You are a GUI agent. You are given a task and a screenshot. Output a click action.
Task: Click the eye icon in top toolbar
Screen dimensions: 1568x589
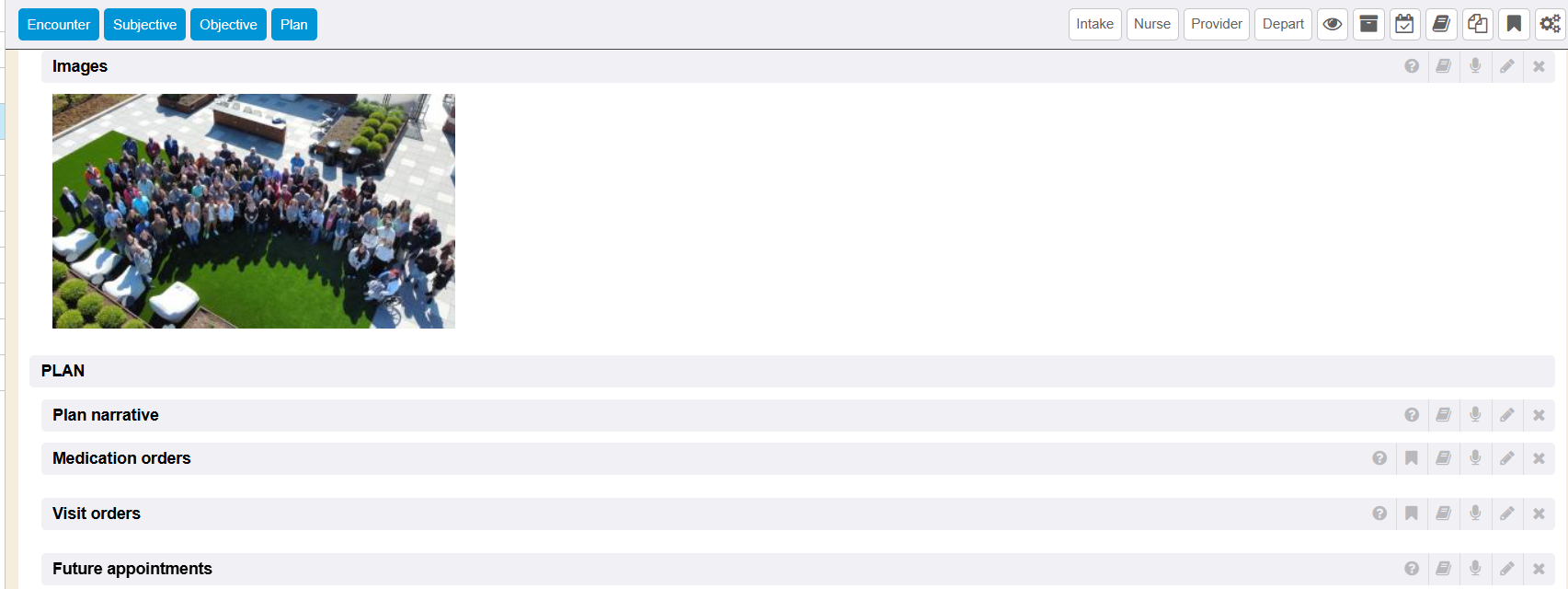tap(1332, 25)
